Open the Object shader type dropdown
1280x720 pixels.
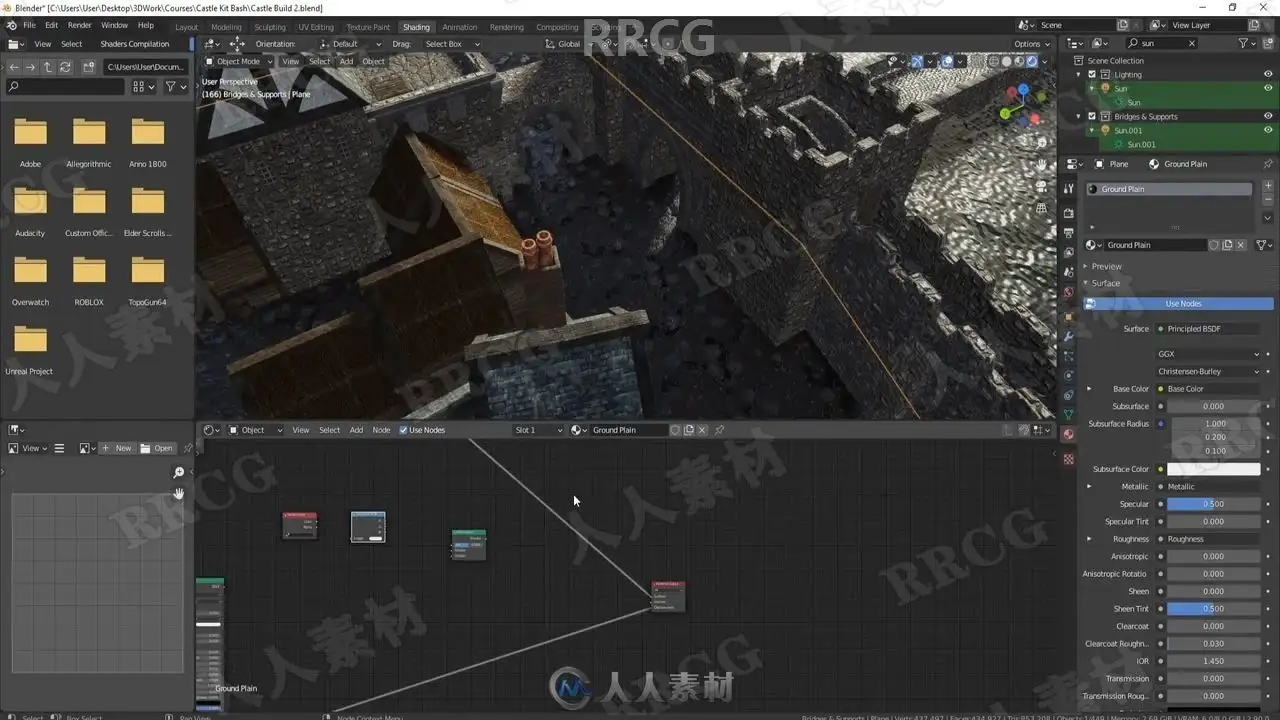[x=253, y=430]
